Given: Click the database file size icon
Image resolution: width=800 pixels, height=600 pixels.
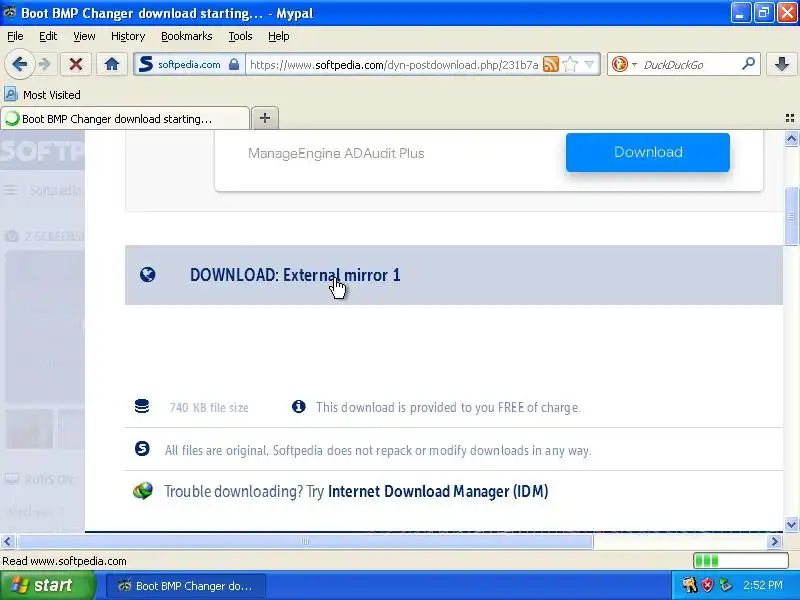Looking at the screenshot, I should point(142,407).
